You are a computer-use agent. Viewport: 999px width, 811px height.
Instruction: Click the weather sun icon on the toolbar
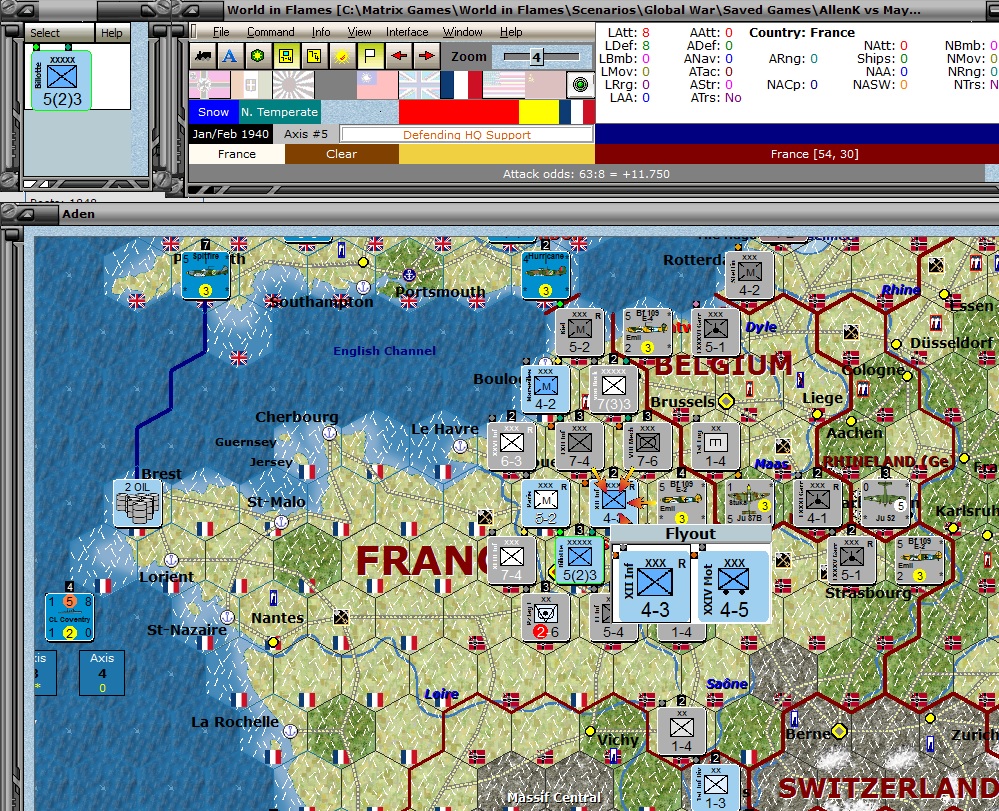point(343,57)
